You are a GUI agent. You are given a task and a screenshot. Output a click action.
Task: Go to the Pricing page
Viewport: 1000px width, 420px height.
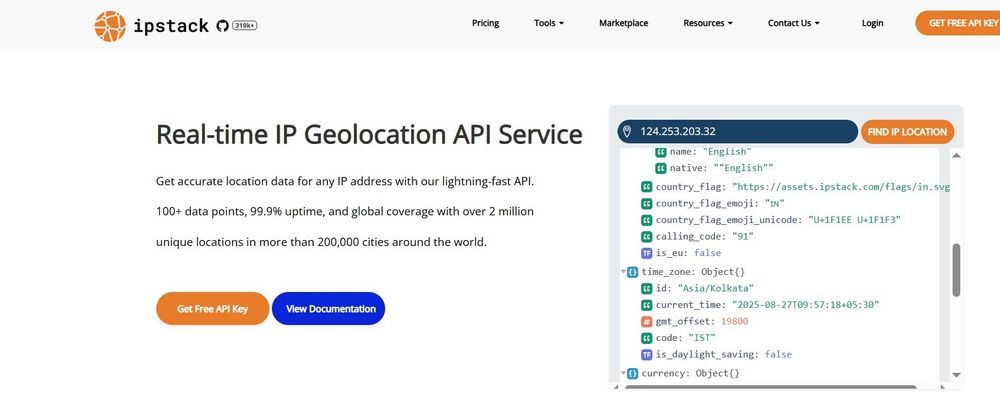pyautogui.click(x=485, y=23)
